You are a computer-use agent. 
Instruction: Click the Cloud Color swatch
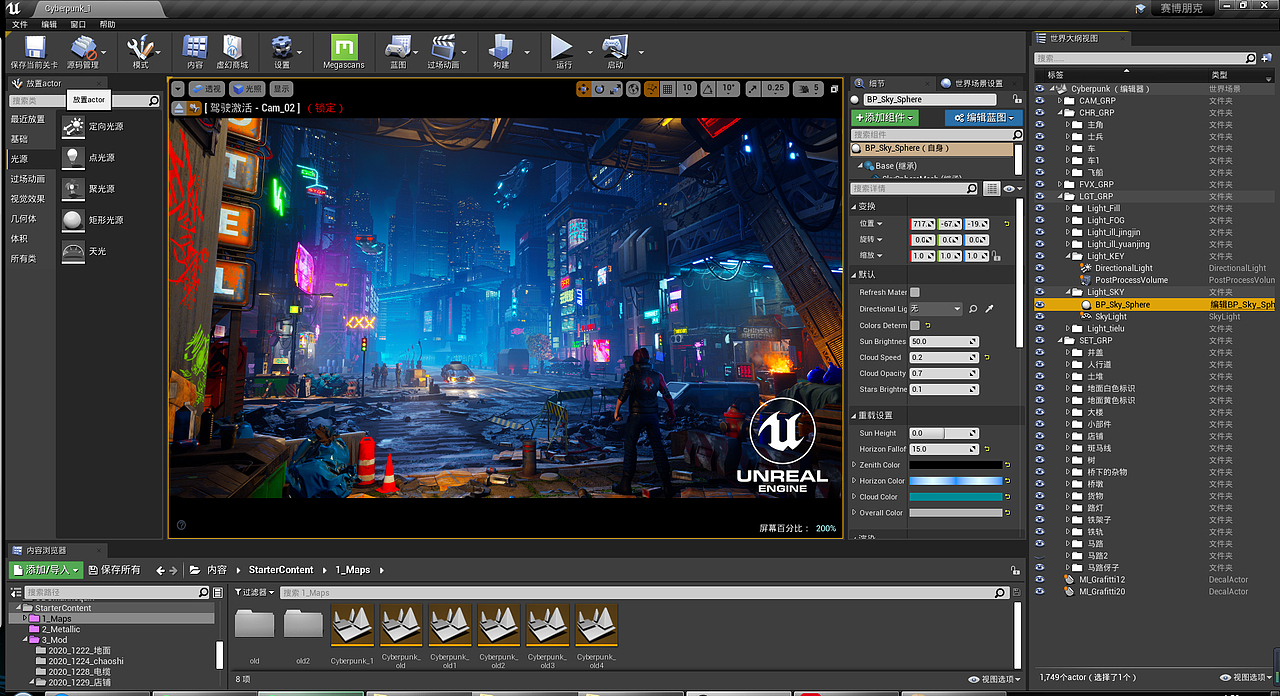click(955, 497)
